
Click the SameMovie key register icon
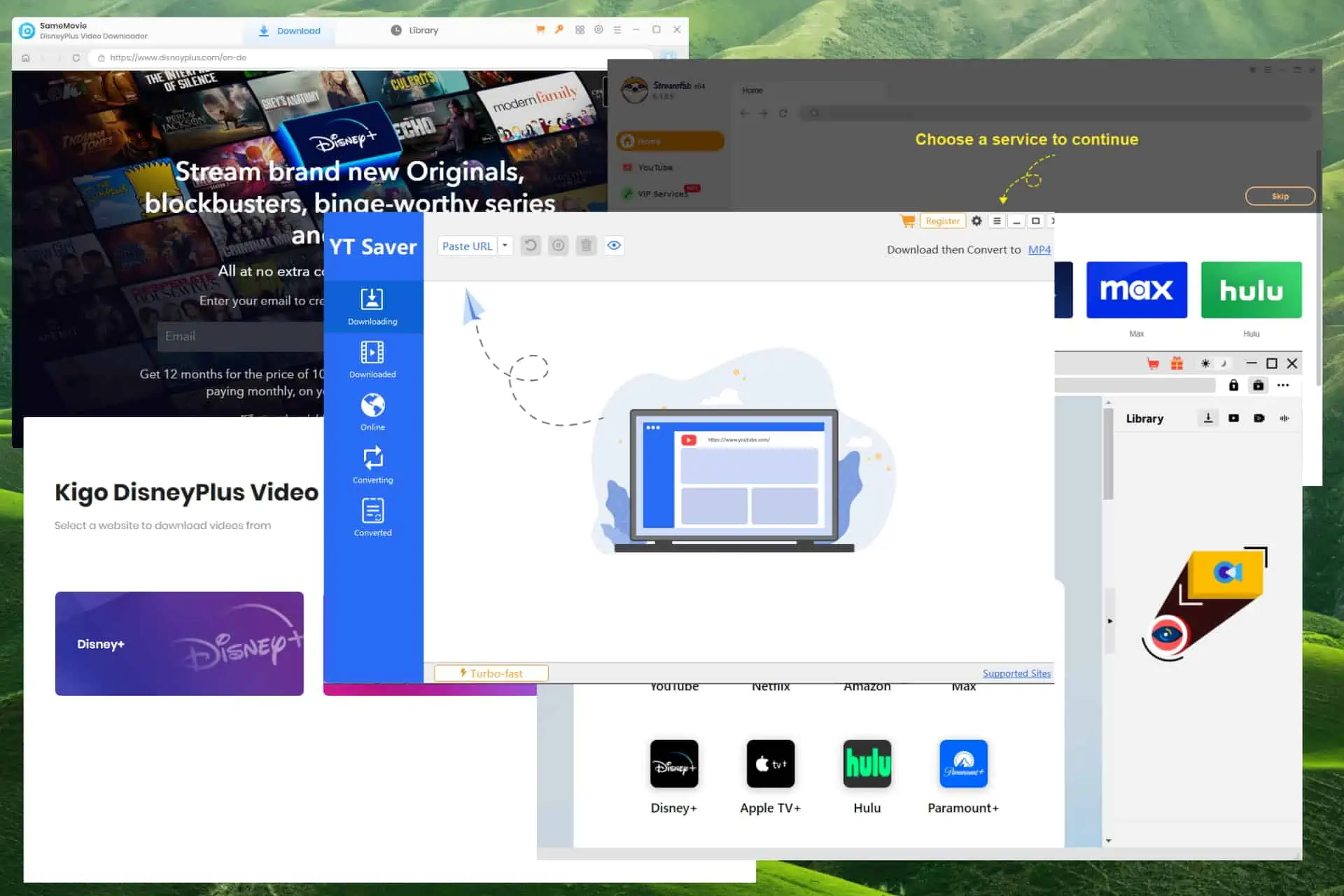click(559, 29)
